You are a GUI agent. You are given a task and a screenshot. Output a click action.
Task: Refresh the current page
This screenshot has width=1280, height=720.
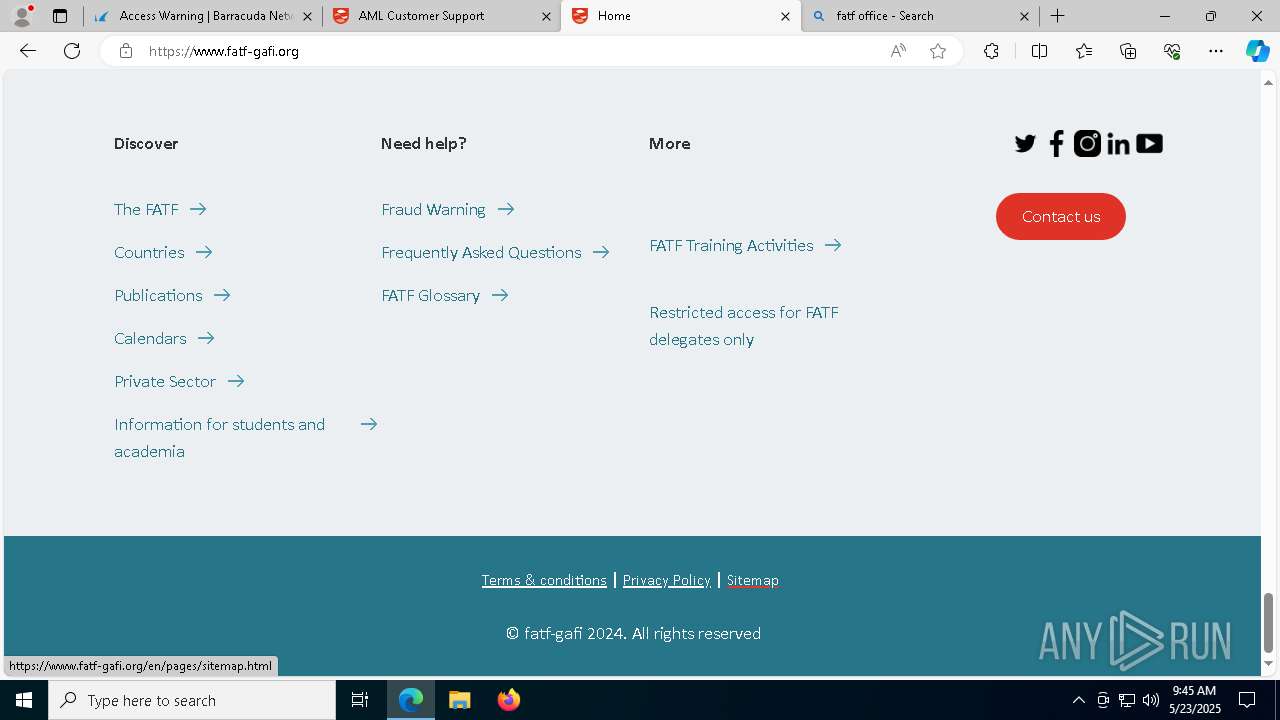[72, 51]
